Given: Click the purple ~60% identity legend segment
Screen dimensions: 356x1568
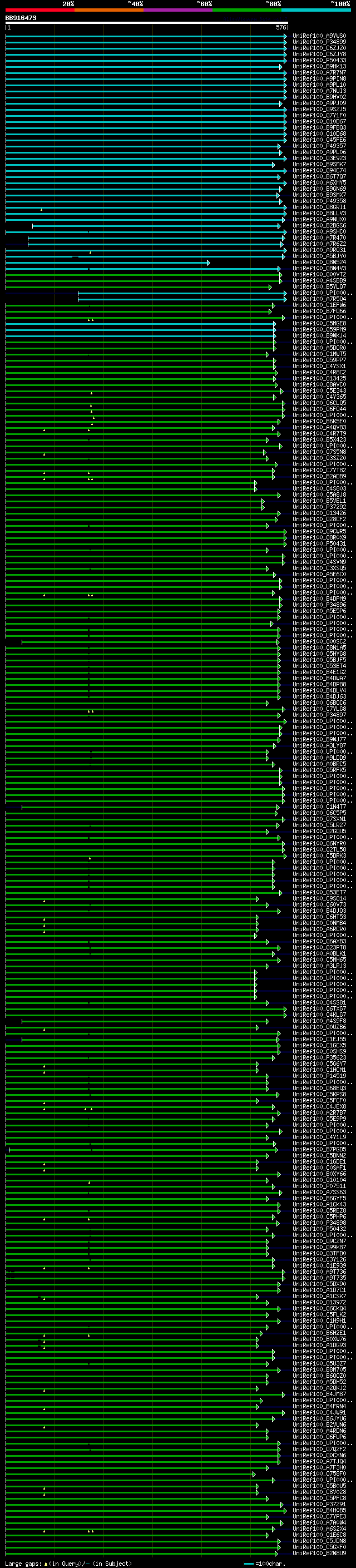Looking at the screenshot, I should point(179,10).
